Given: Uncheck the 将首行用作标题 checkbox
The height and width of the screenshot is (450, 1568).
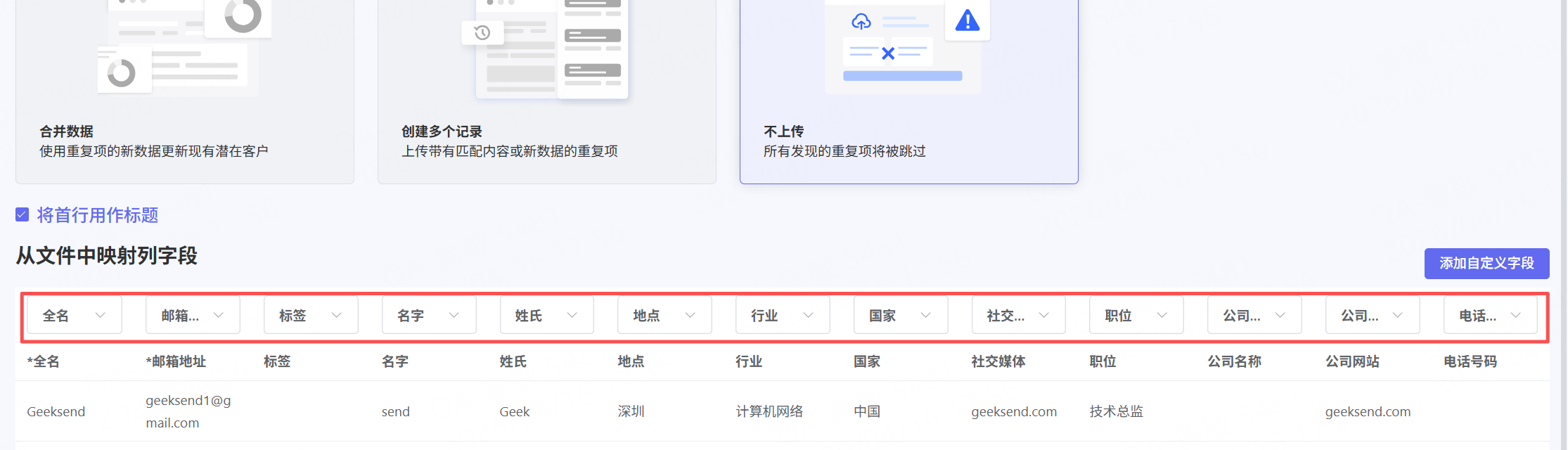Looking at the screenshot, I should click(x=23, y=215).
